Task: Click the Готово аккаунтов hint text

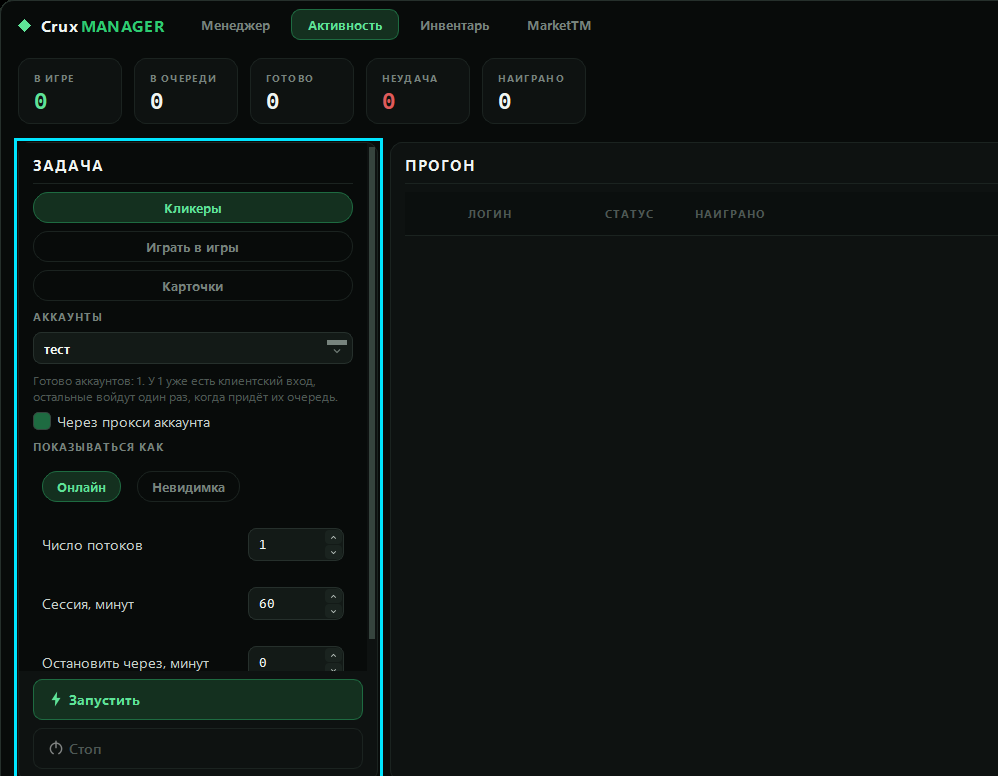Action: pyautogui.click(x=186, y=389)
